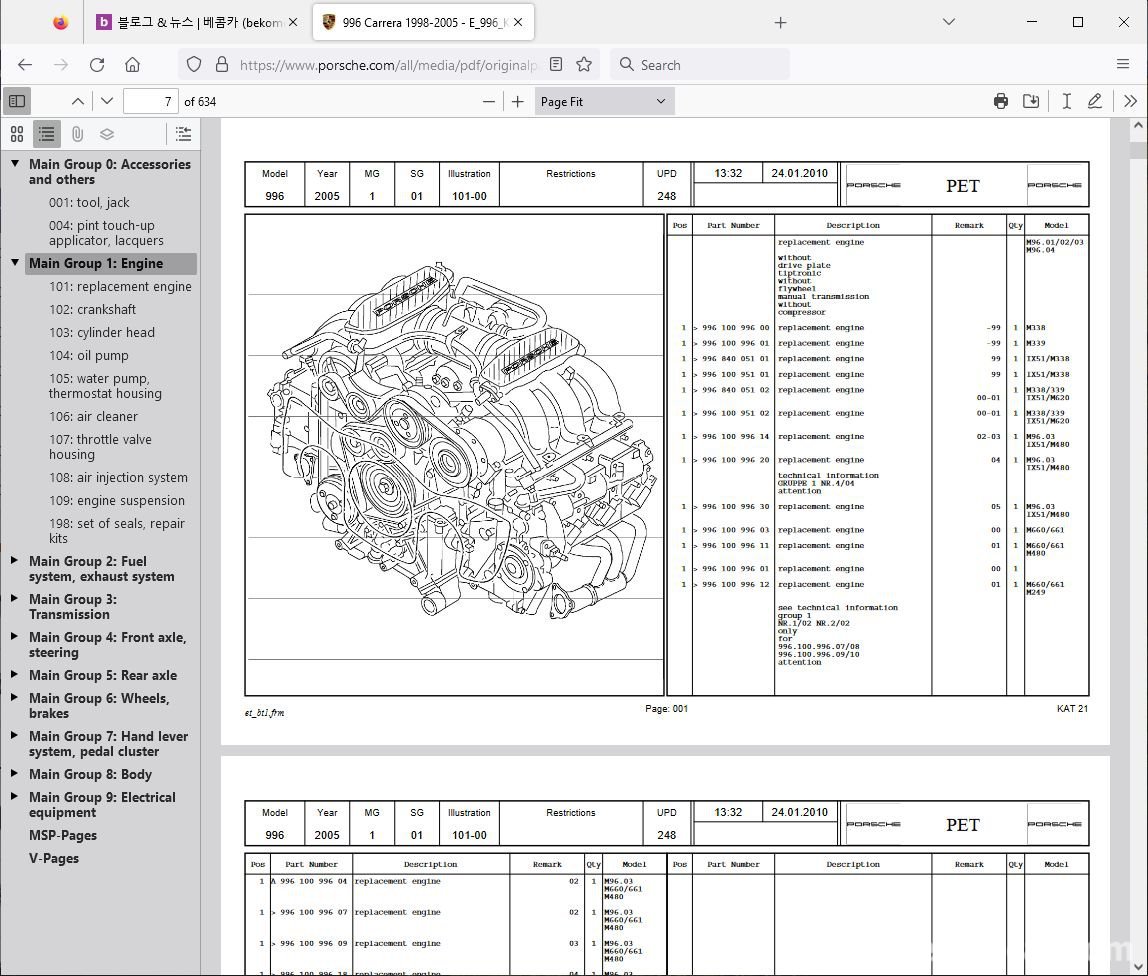Expand Main Group 2: Fuel system
1148x976 pixels.
[14, 561]
